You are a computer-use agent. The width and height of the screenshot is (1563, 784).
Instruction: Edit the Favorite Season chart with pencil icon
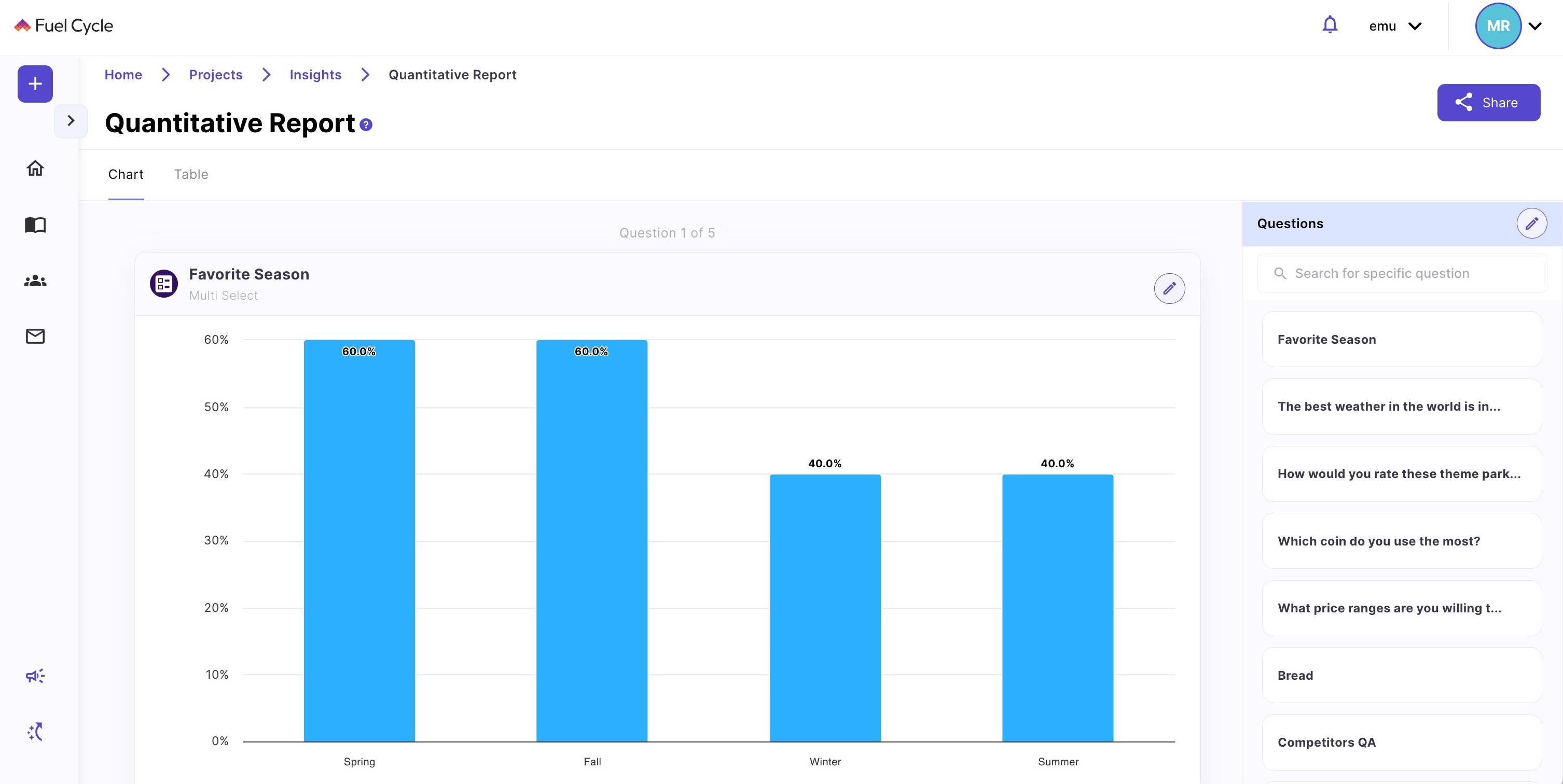[1169, 288]
